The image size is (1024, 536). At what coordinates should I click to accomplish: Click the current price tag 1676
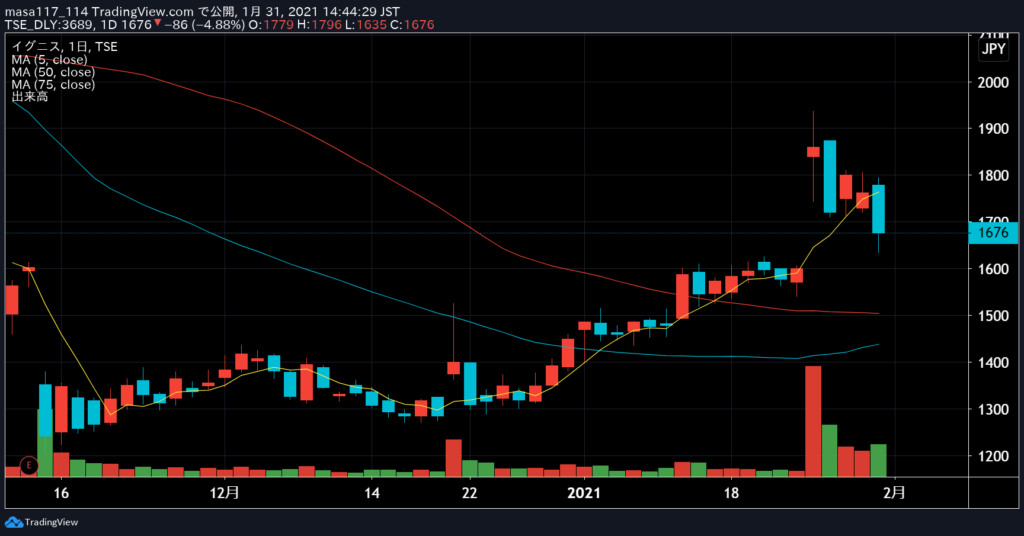[x=993, y=232]
